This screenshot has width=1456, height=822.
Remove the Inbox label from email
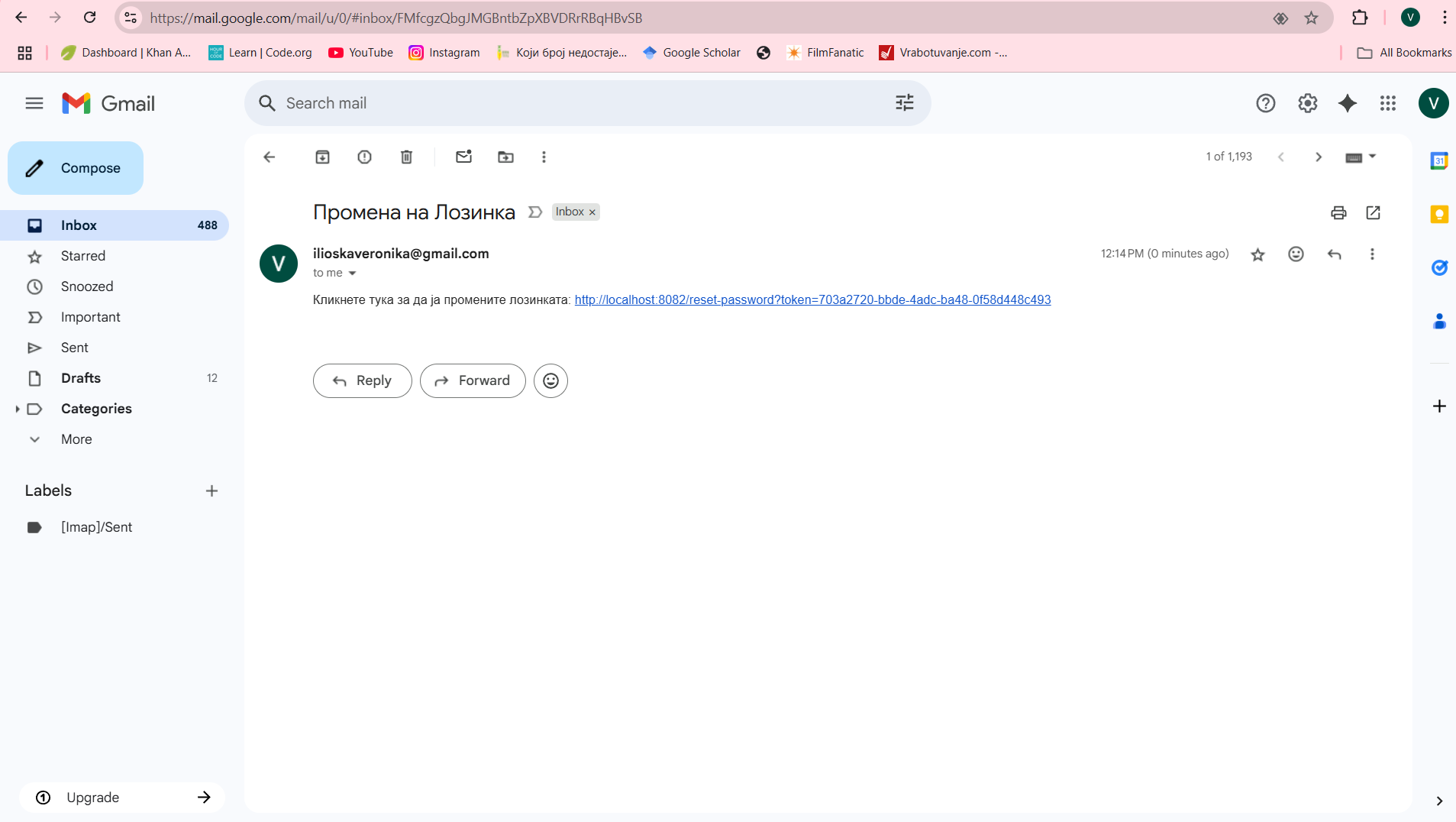point(592,212)
